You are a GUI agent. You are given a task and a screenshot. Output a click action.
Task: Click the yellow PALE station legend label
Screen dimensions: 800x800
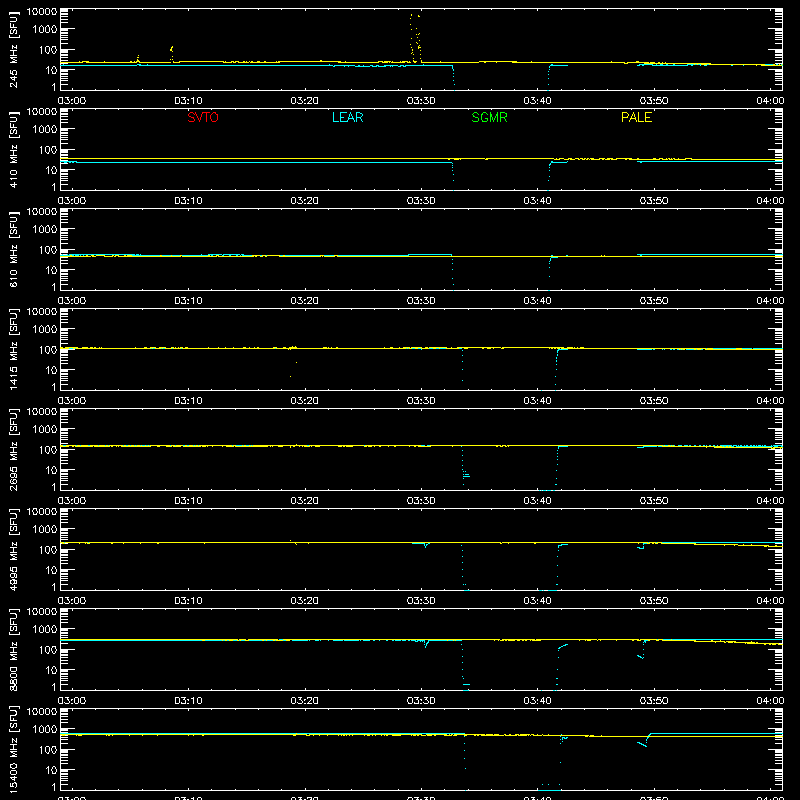[636, 117]
